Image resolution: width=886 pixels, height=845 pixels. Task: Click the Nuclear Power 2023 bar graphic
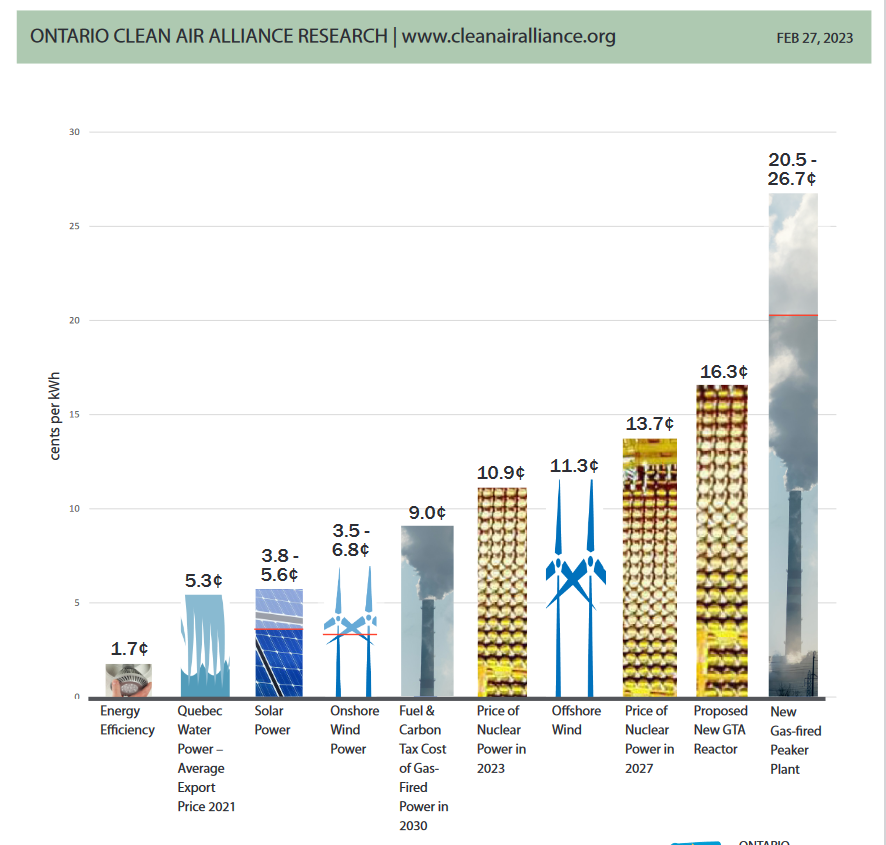point(501,592)
